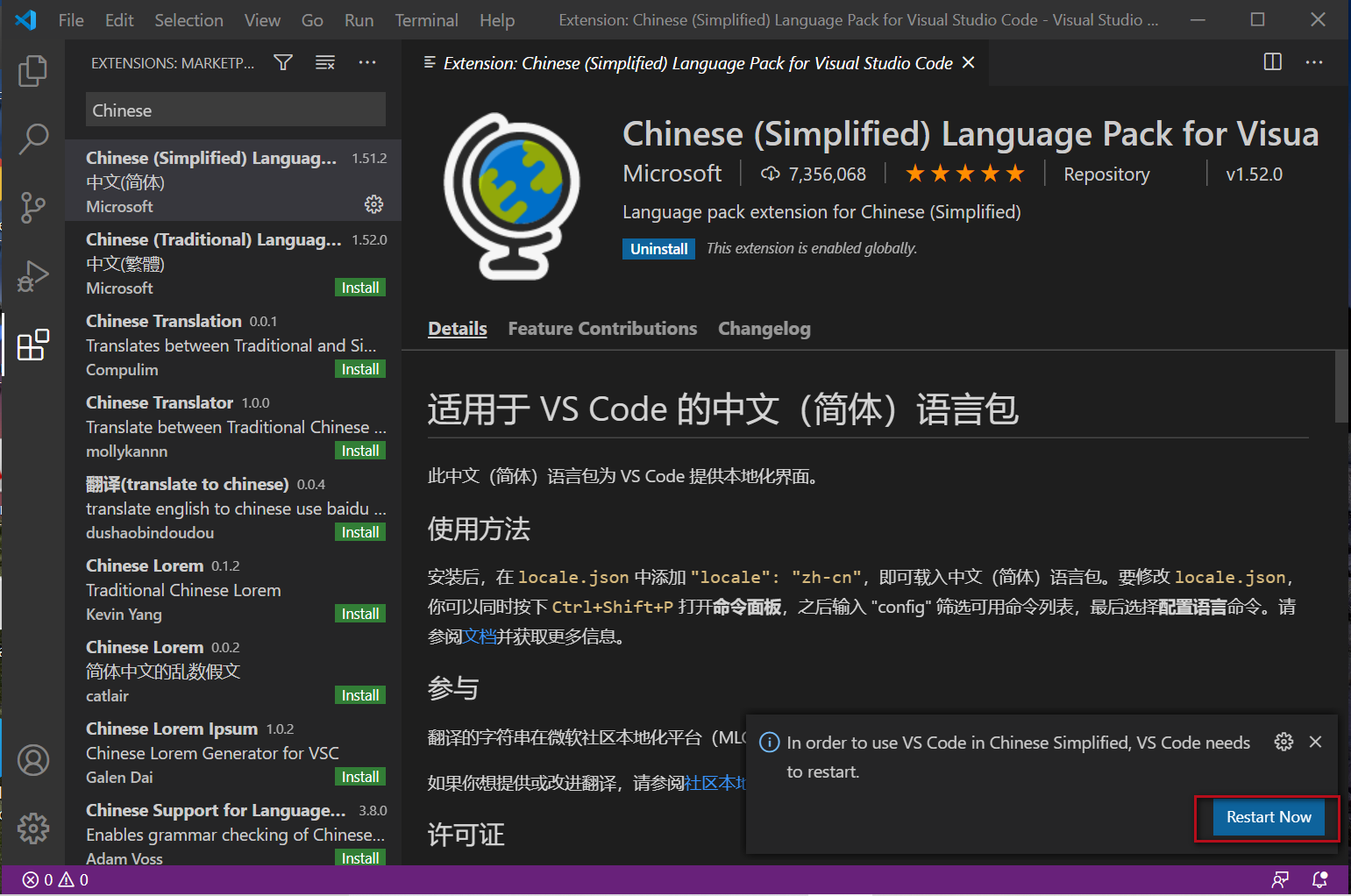Install Chinese Lorem by catlair
Screen dimensions: 1351x896
(360, 695)
